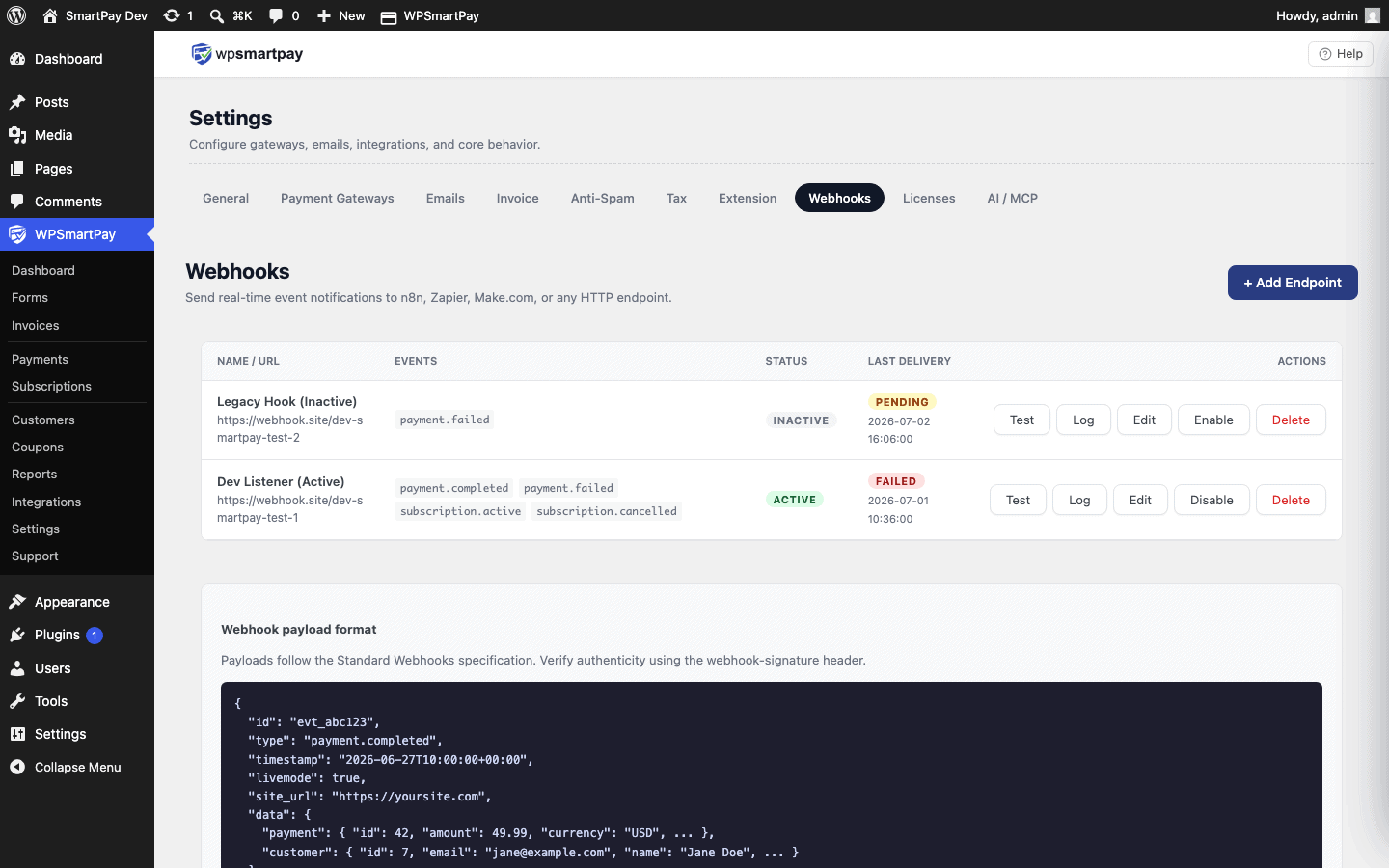Click the Posts pin icon
1389x868 pixels.
coord(17,102)
